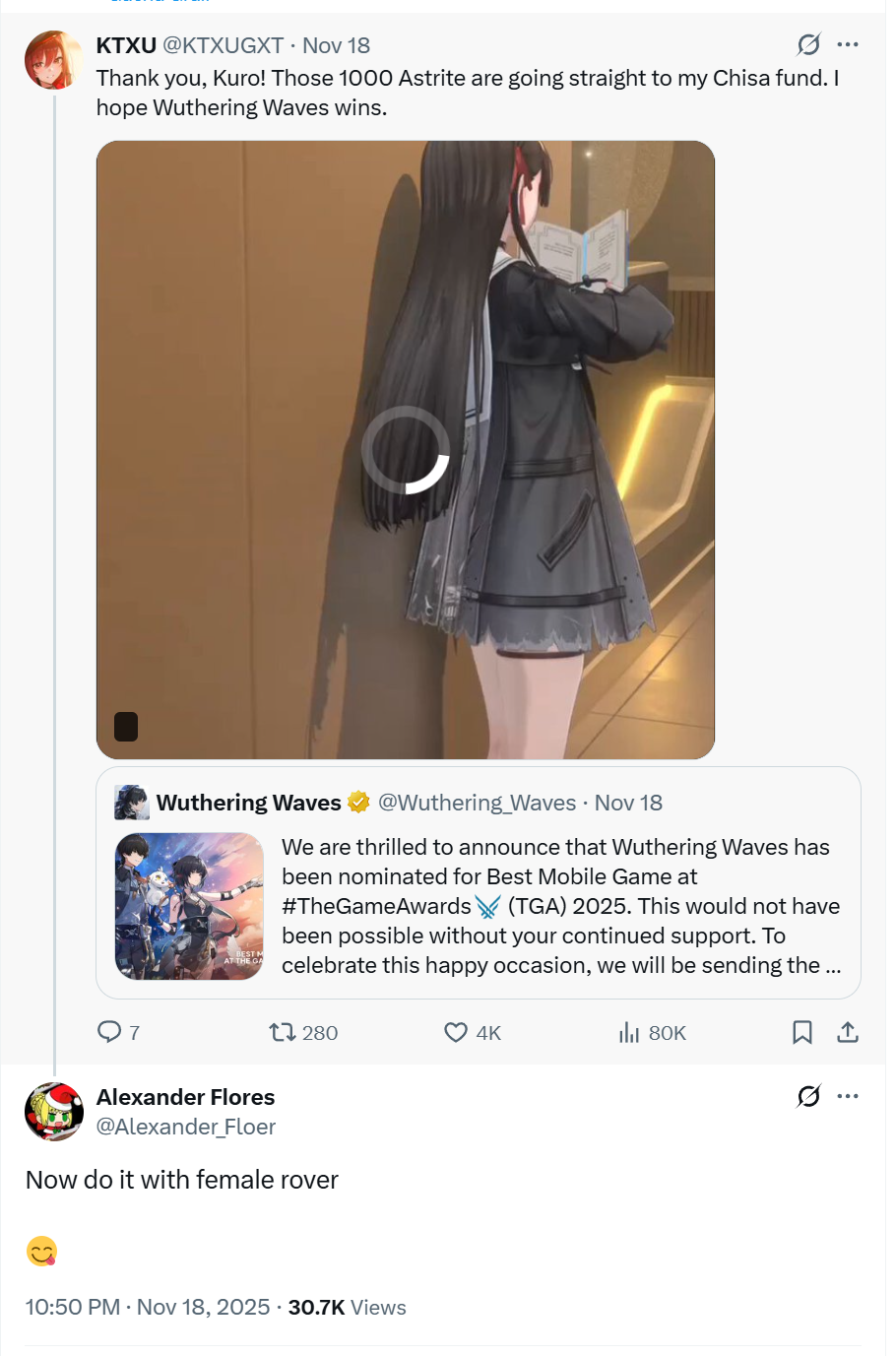Open the Wuthering Waves account avatar in quote
This screenshot has width=896, height=1356.
[132, 803]
